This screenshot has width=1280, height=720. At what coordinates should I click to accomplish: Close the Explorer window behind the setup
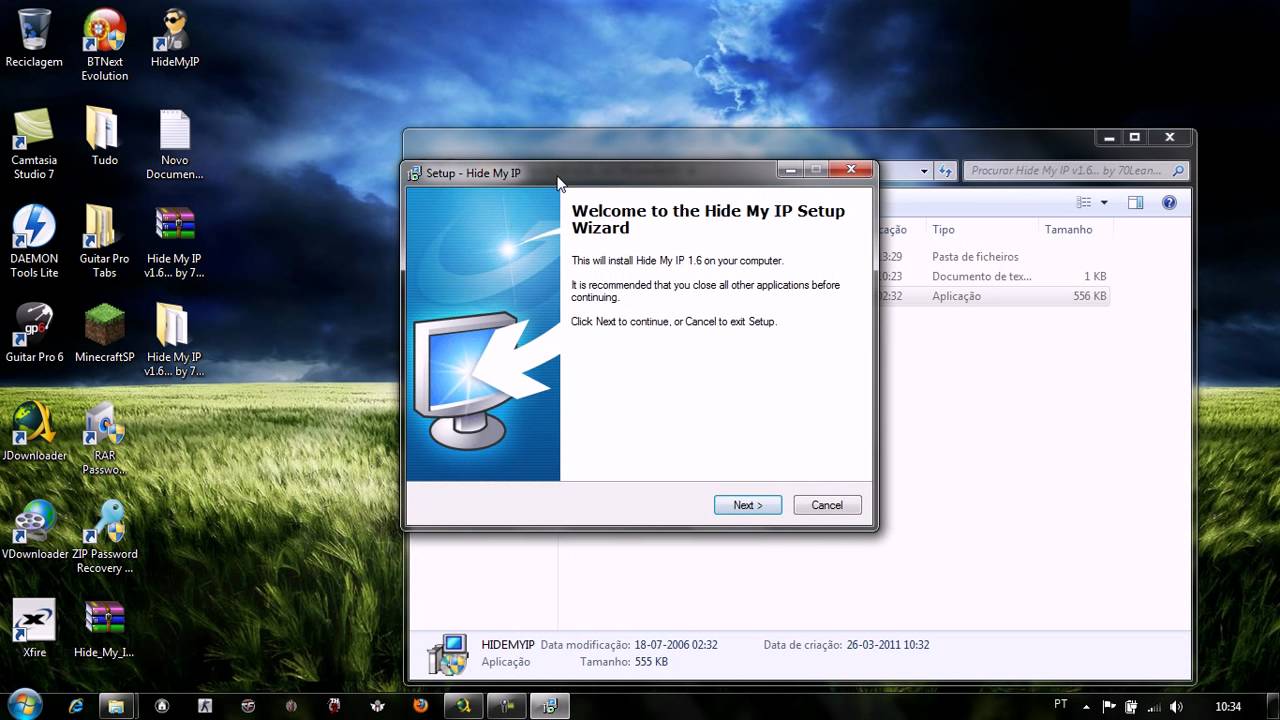click(1169, 137)
